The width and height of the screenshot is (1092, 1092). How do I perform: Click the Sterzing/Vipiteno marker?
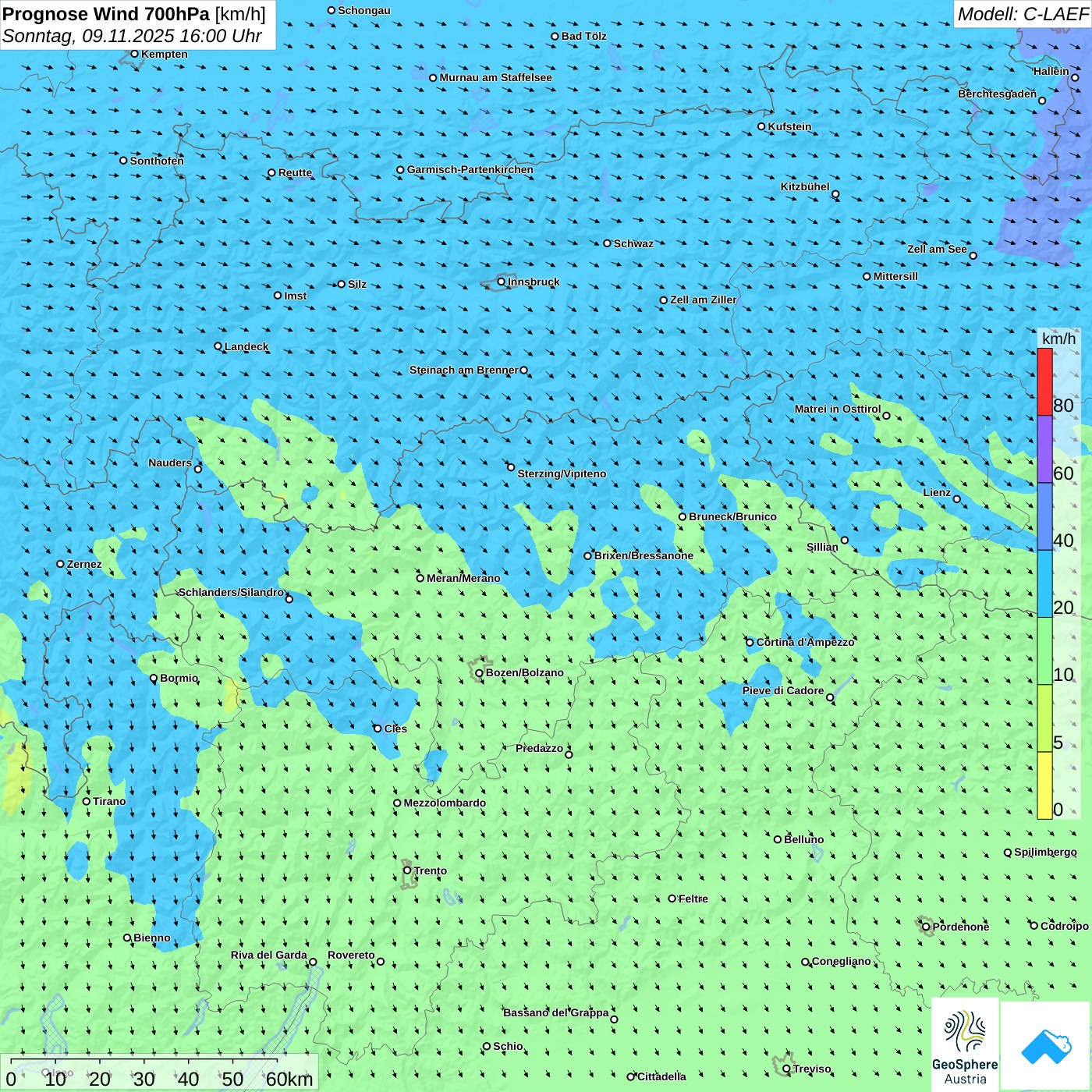(x=511, y=467)
